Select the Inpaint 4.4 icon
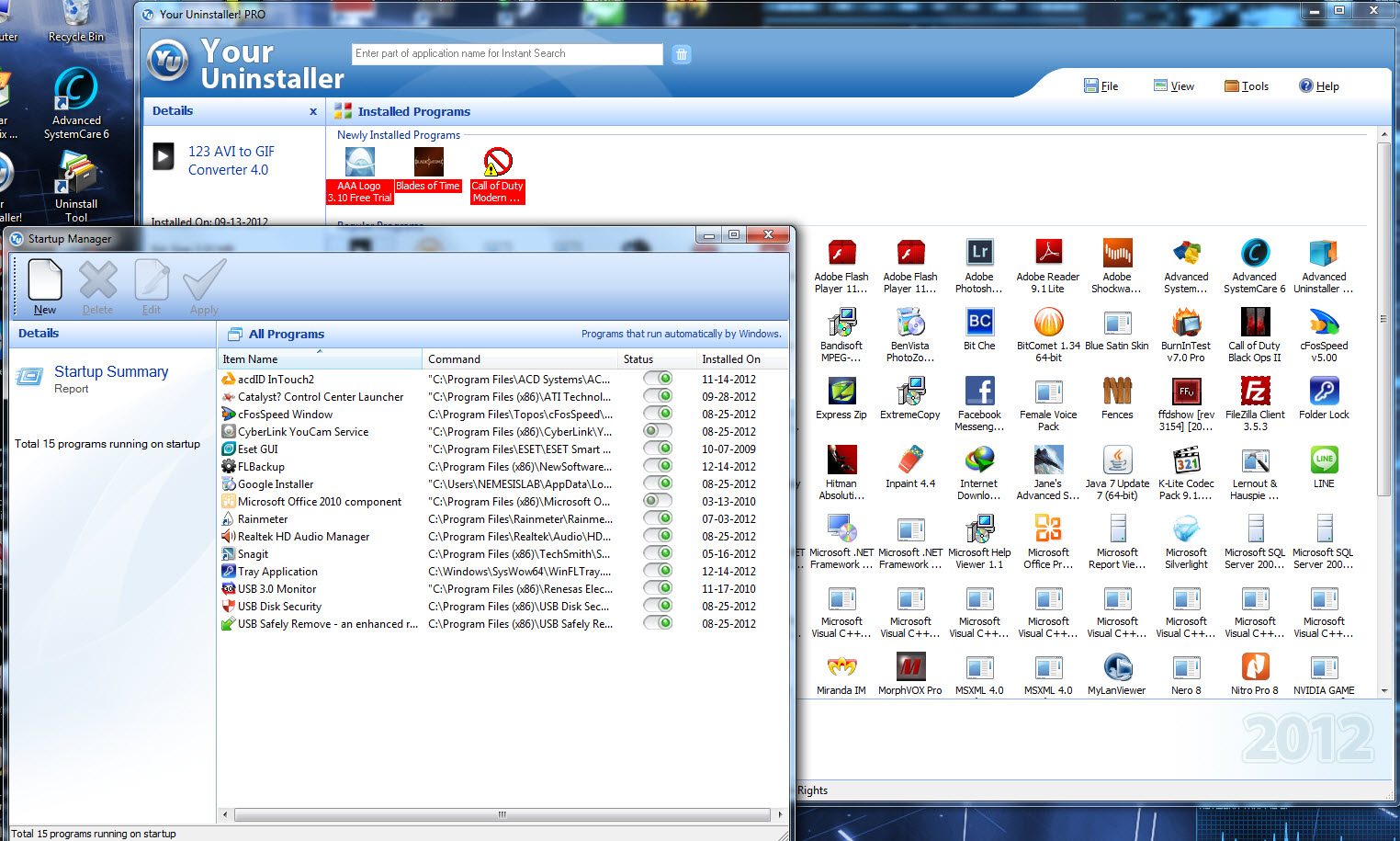 coord(910,459)
